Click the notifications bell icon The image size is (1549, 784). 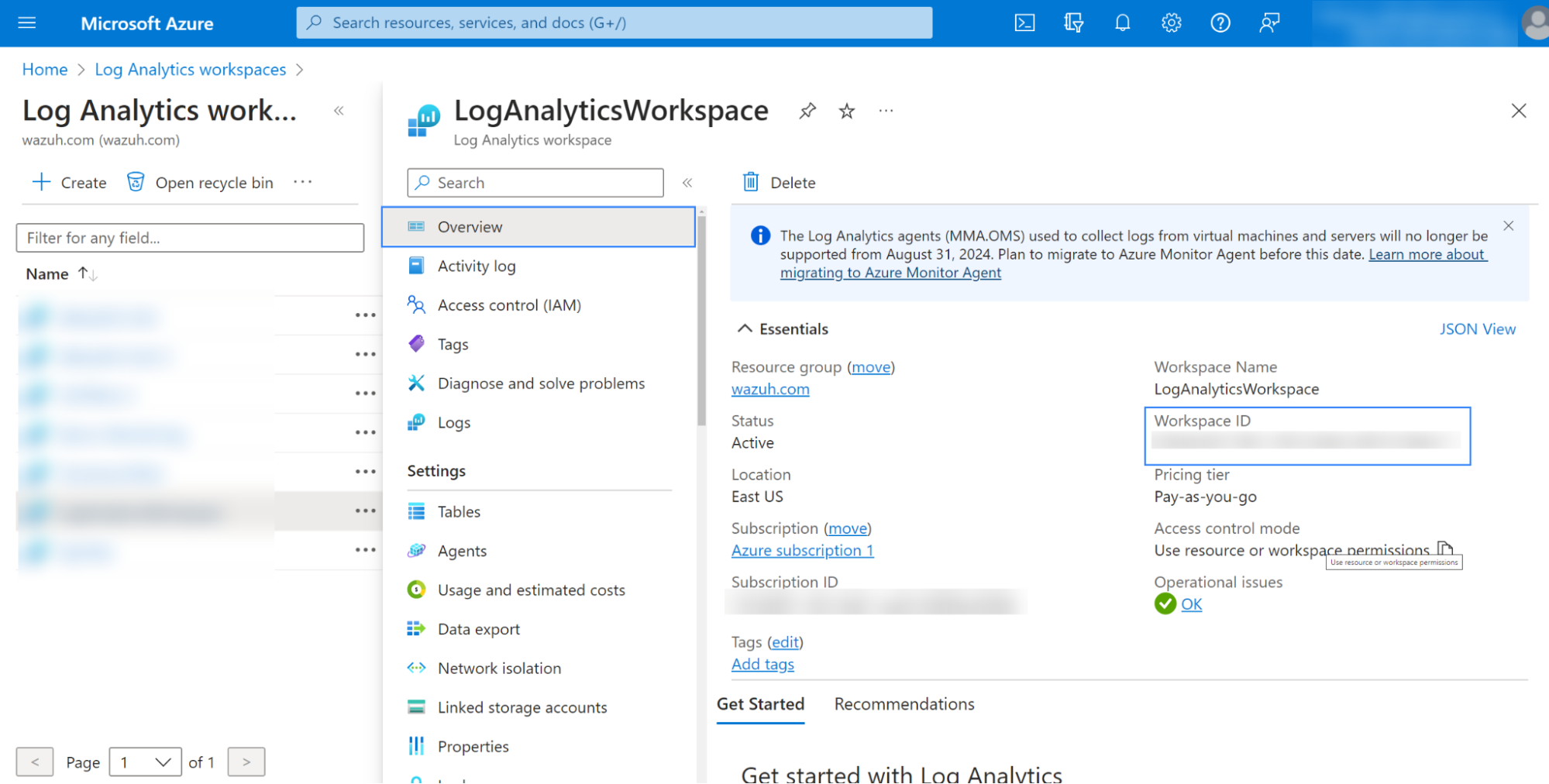click(x=1122, y=23)
